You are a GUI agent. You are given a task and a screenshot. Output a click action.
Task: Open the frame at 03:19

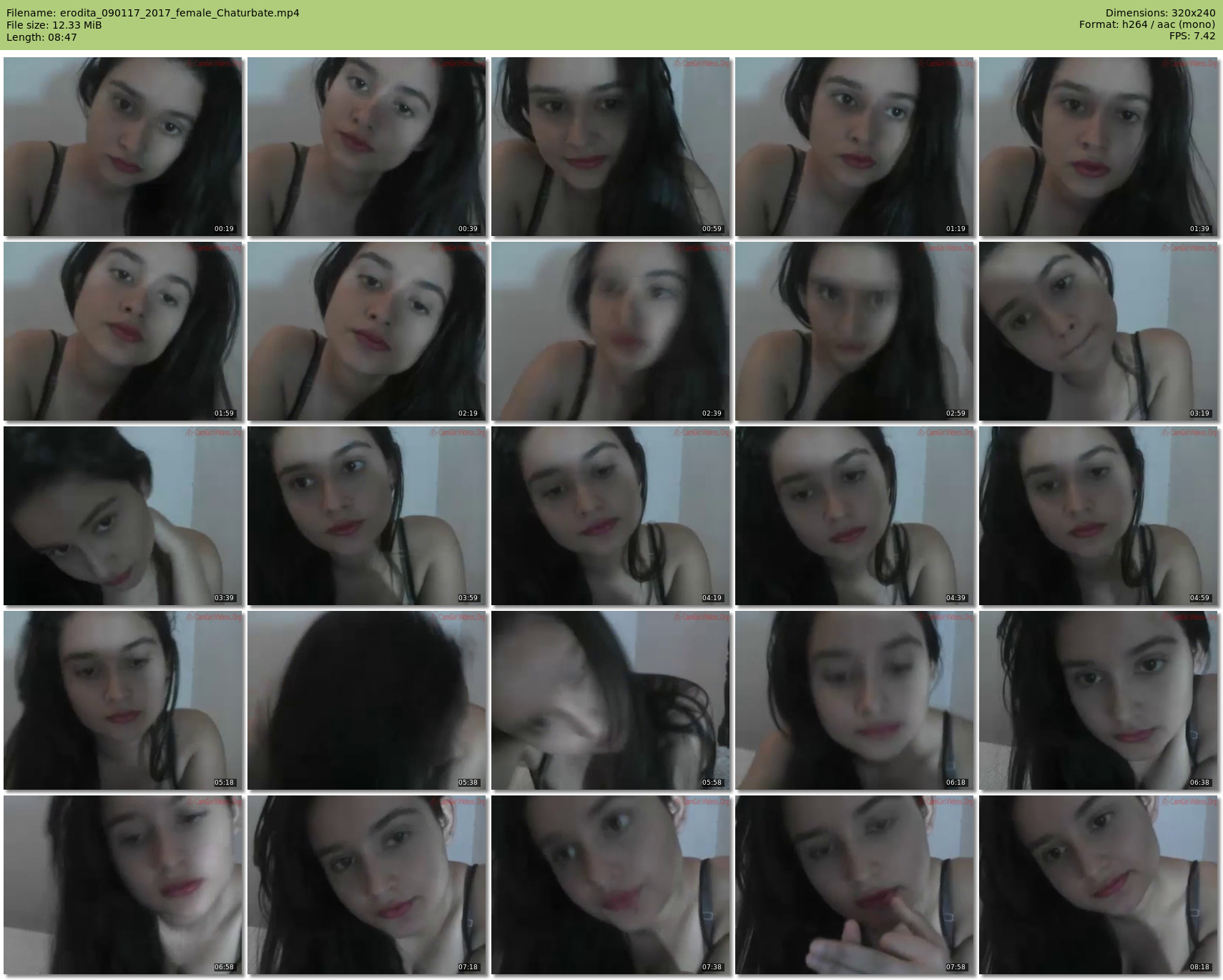(x=1099, y=331)
